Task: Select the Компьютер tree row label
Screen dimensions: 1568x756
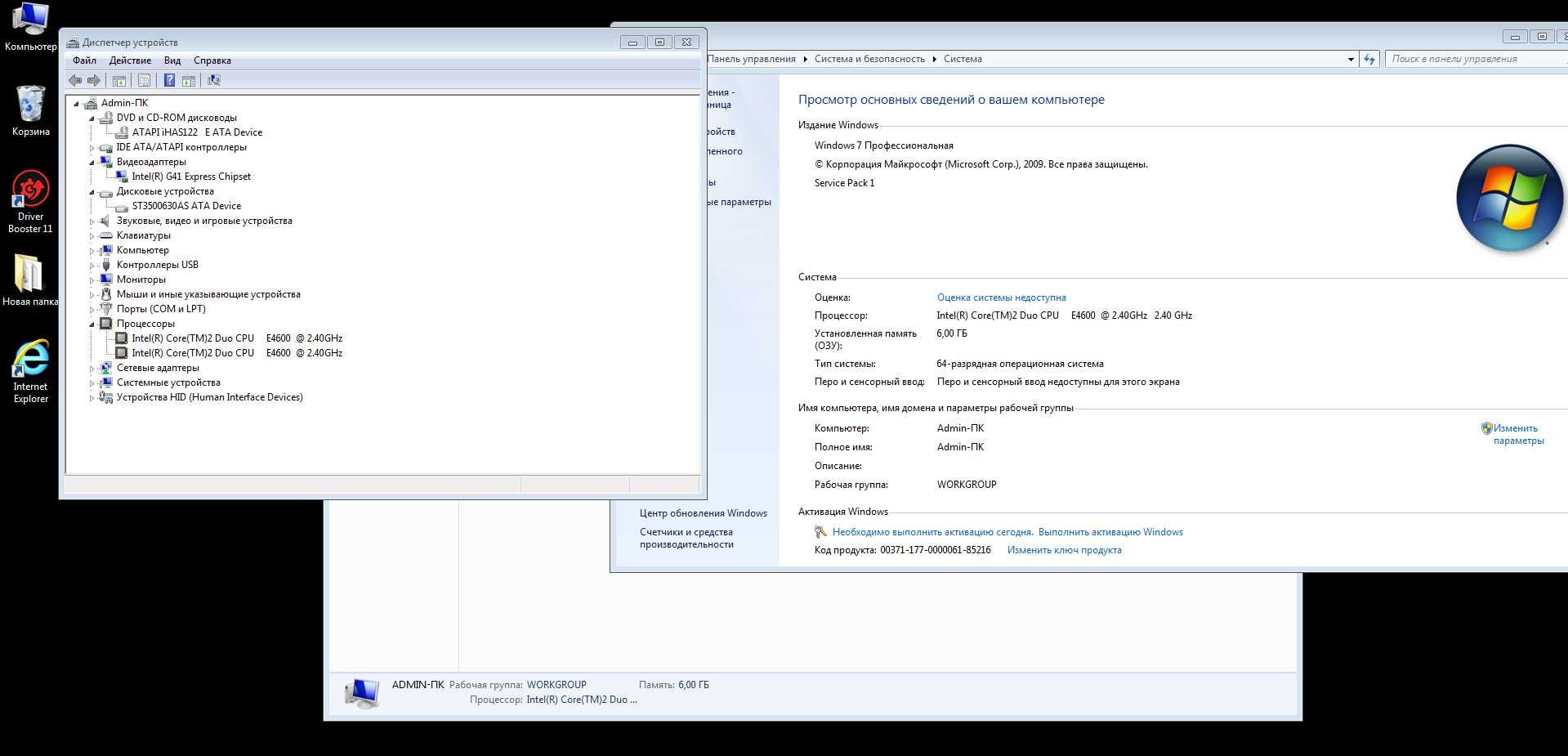Action: (143, 250)
